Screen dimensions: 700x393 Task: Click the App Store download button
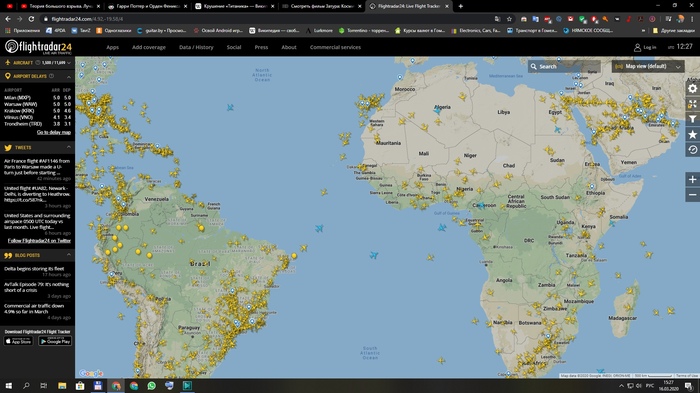(x=18, y=341)
